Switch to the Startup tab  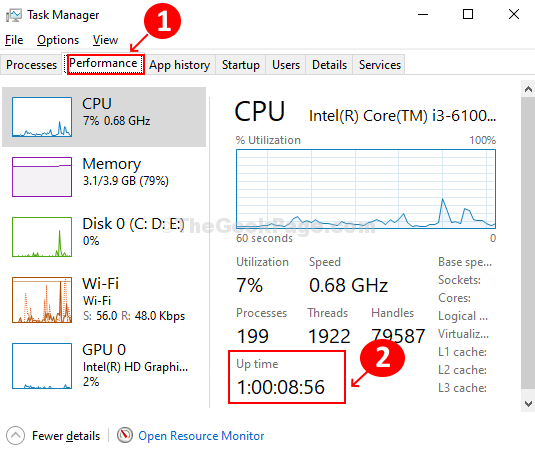coord(241,65)
